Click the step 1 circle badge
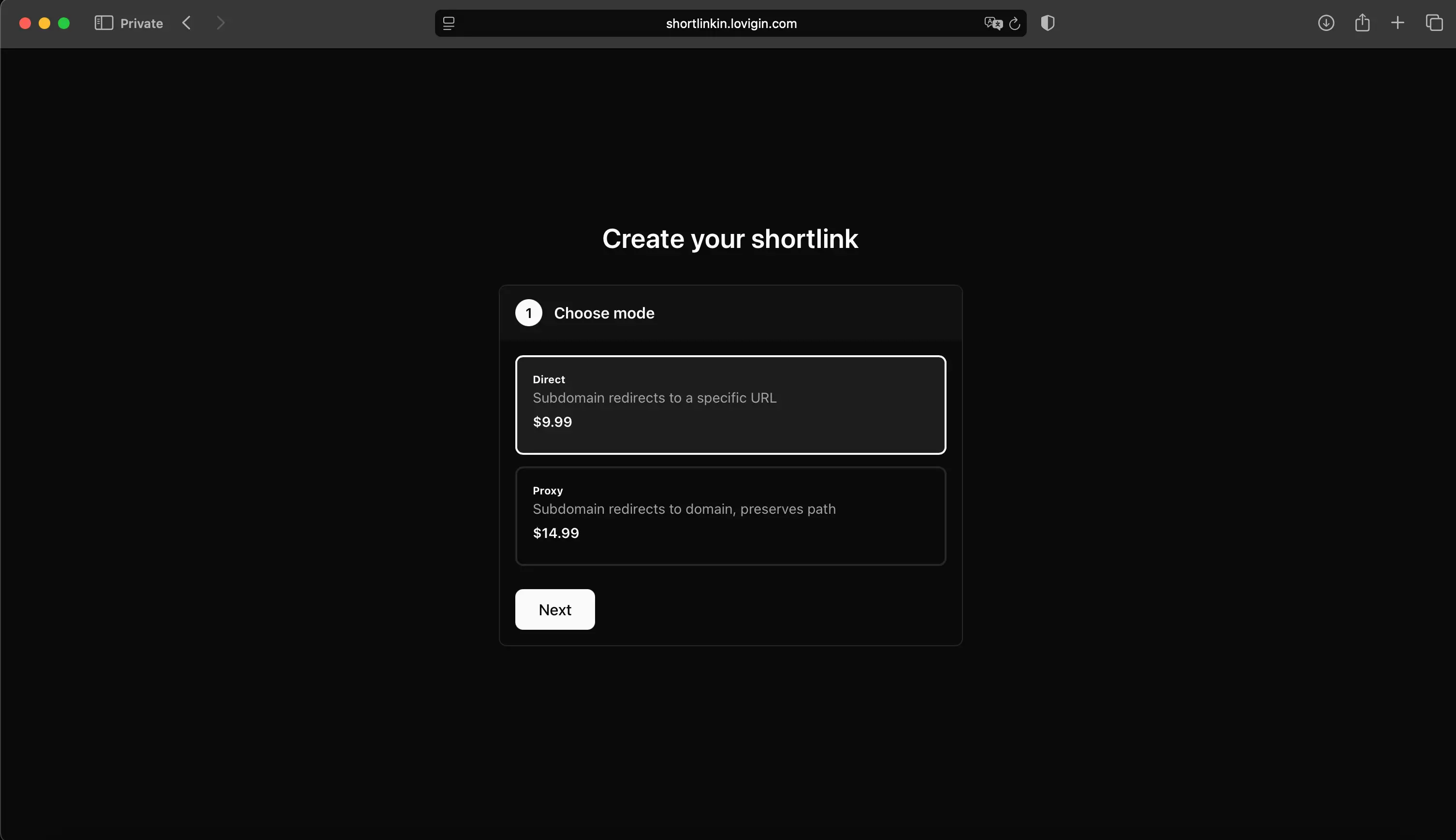 (528, 313)
